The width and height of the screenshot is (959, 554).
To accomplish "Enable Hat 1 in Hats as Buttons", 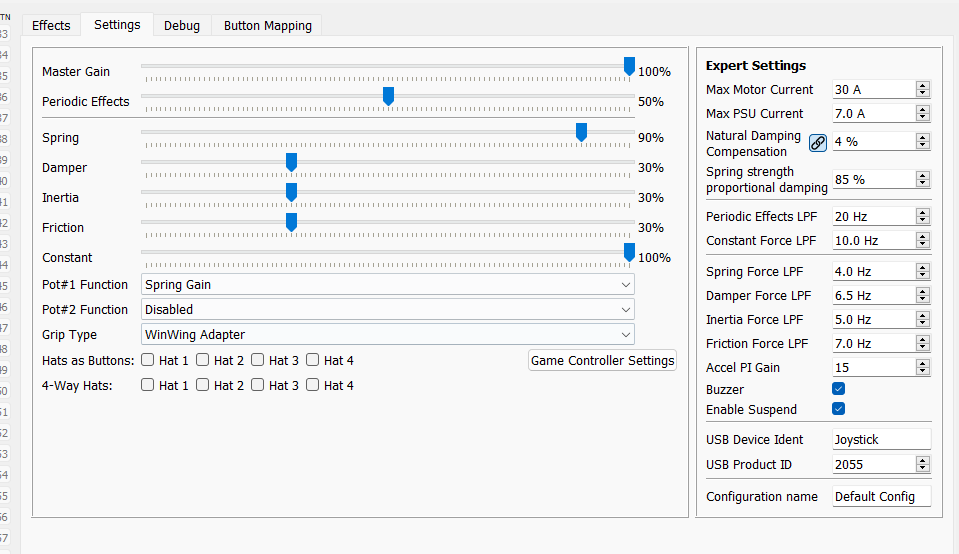I will point(148,360).
